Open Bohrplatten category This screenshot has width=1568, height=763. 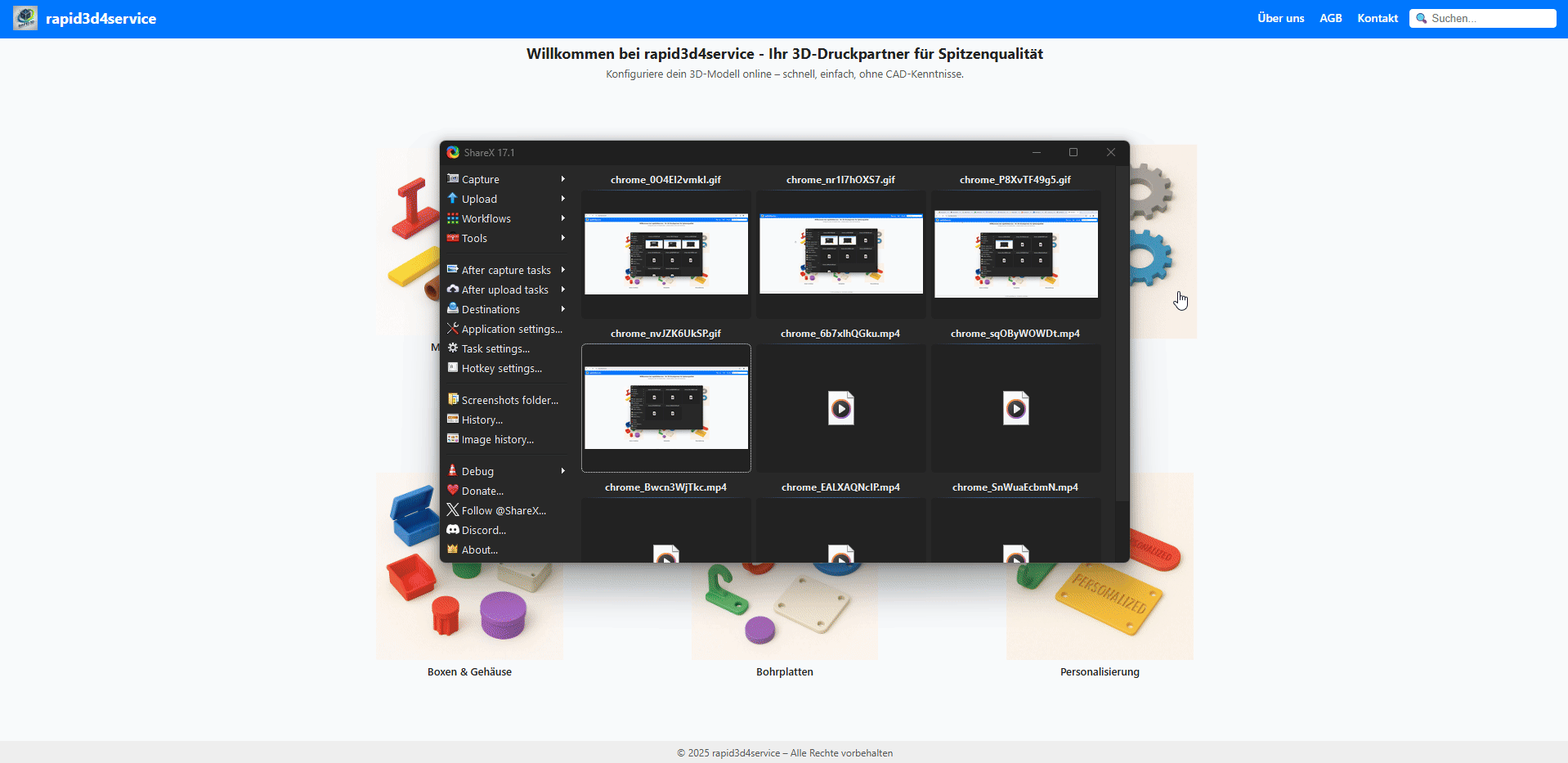point(784,671)
